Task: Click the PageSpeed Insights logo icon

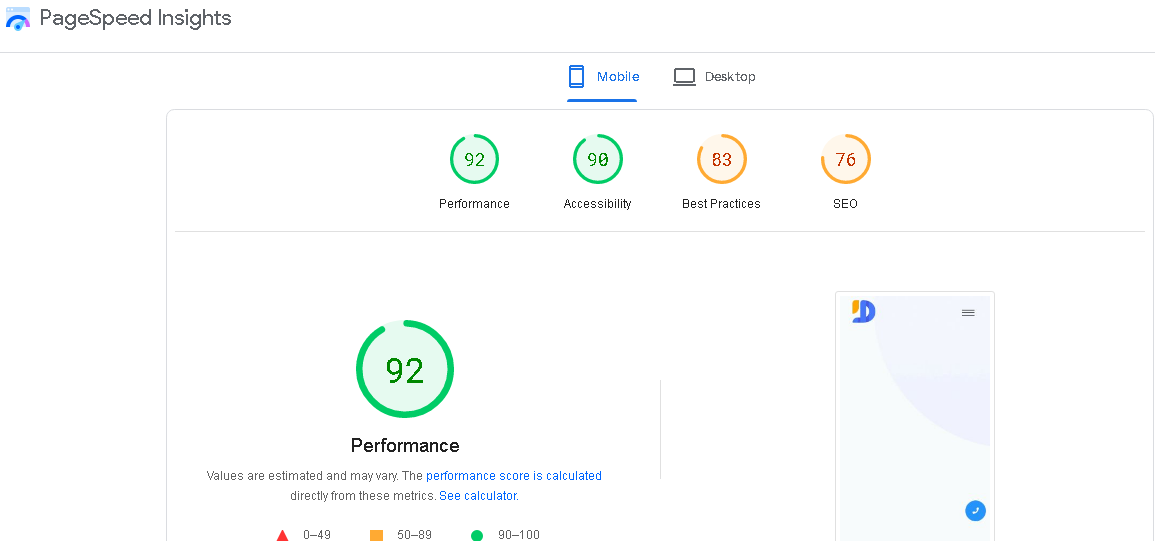Action: (18, 18)
